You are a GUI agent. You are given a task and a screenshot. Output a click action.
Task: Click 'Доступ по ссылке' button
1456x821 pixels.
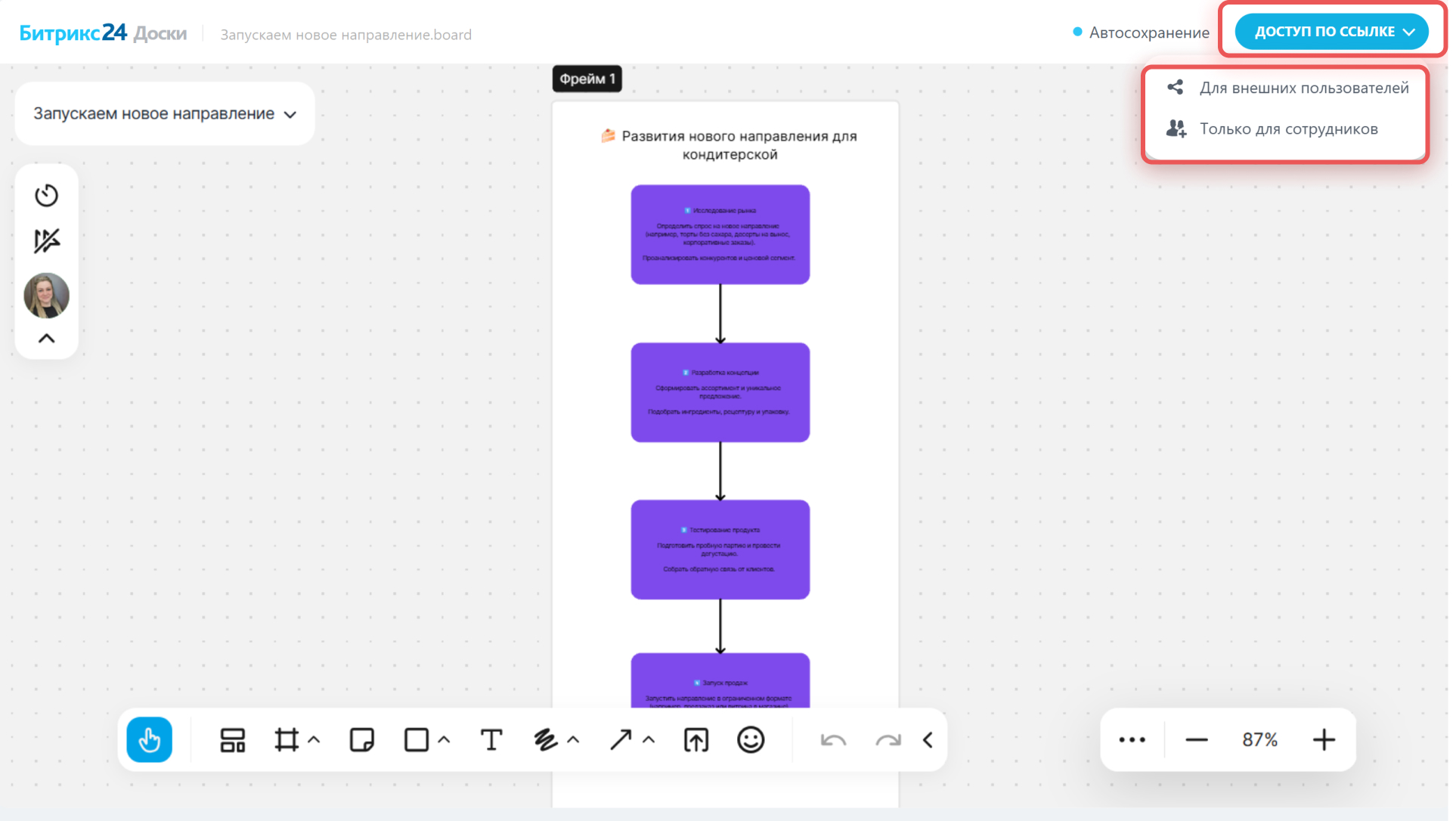click(1331, 32)
